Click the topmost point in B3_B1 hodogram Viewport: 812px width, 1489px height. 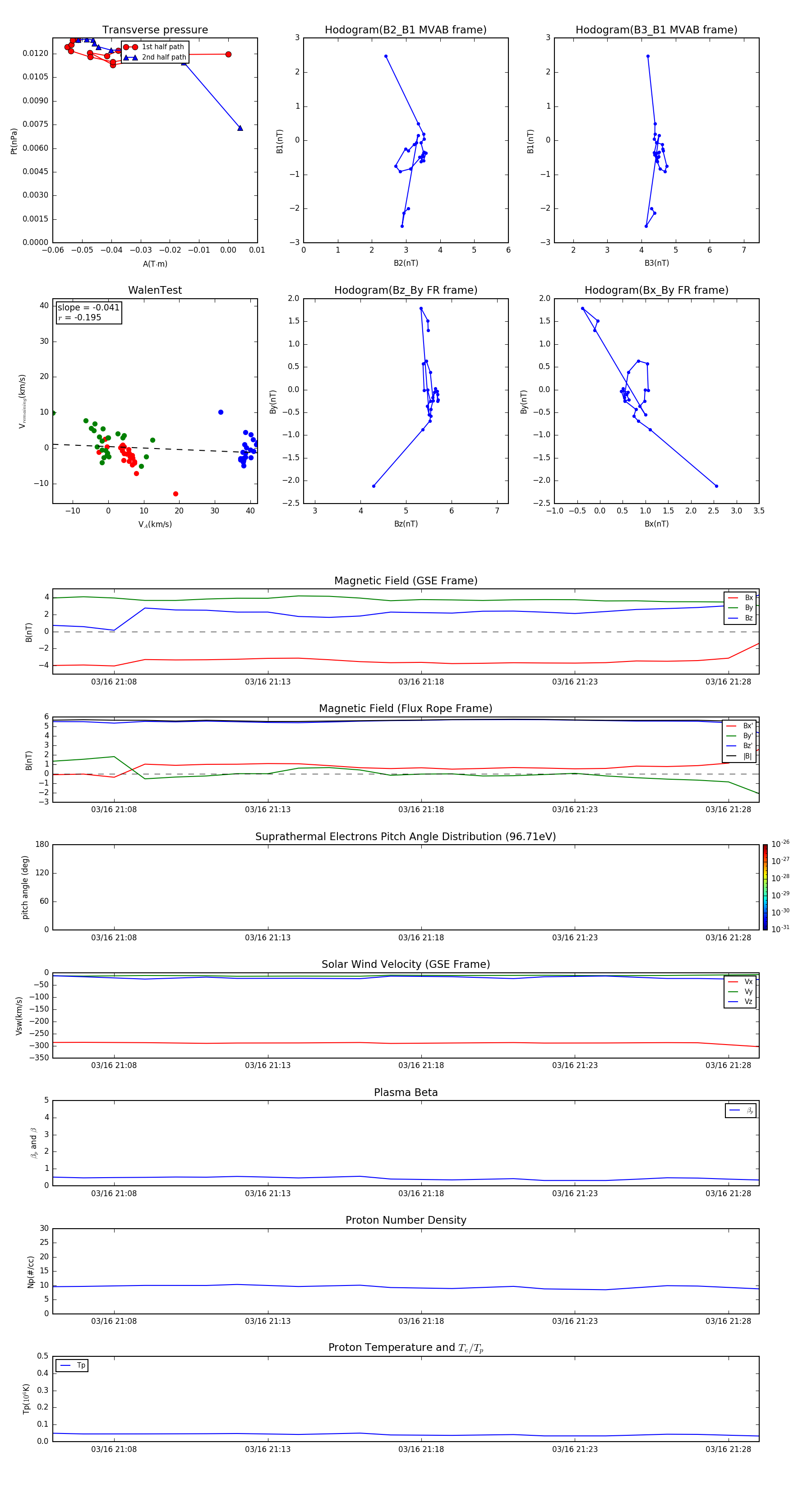point(648,57)
